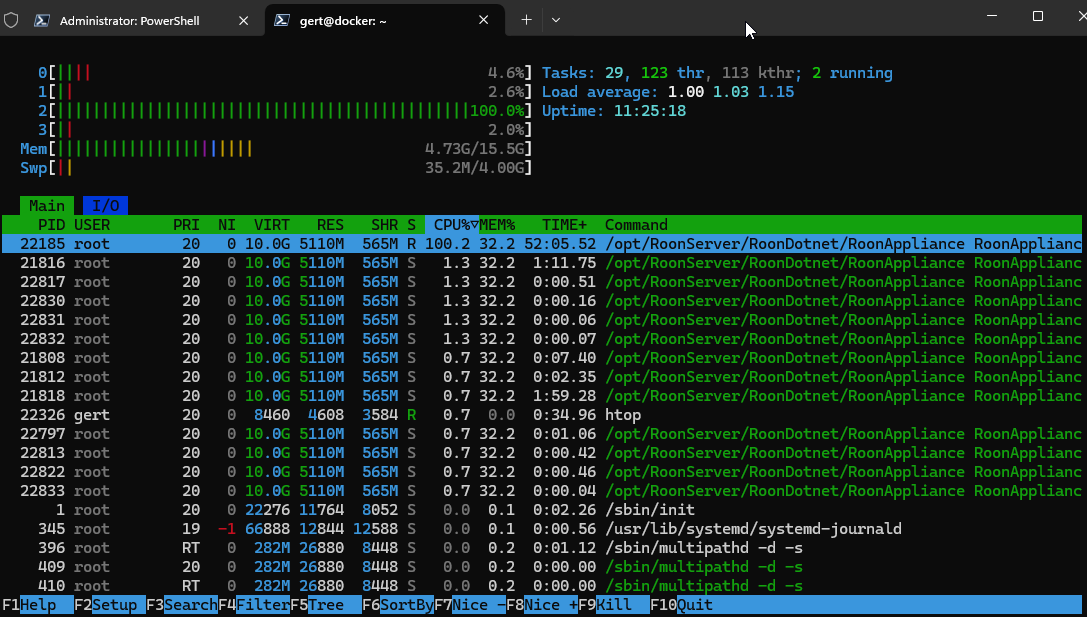Click F3 Search in the function bar
Screen dimensions: 1087x617
tap(182, 605)
